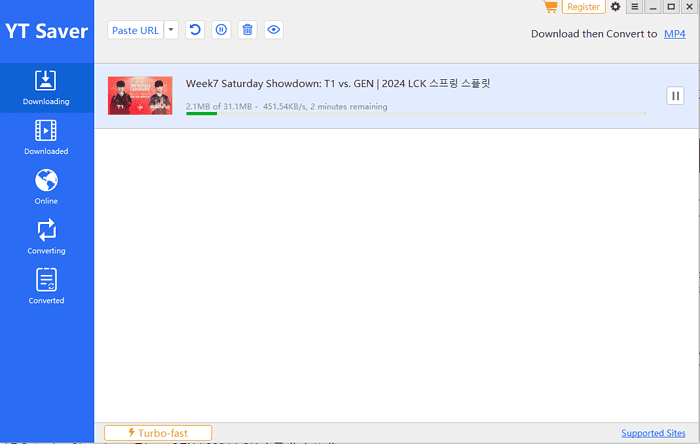Show the Converted files tab
The image size is (700, 444).
46,286
